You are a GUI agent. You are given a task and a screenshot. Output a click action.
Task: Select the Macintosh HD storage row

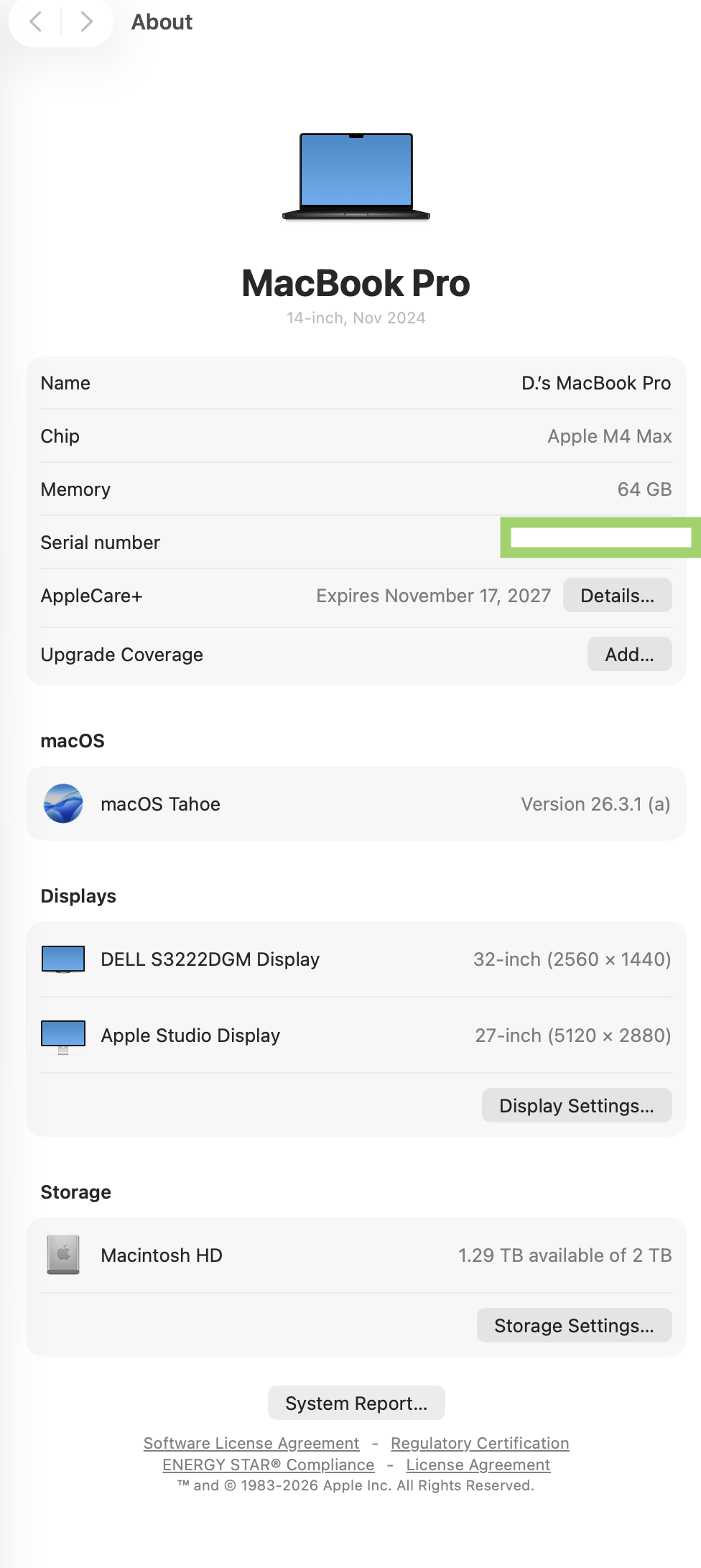356,1255
